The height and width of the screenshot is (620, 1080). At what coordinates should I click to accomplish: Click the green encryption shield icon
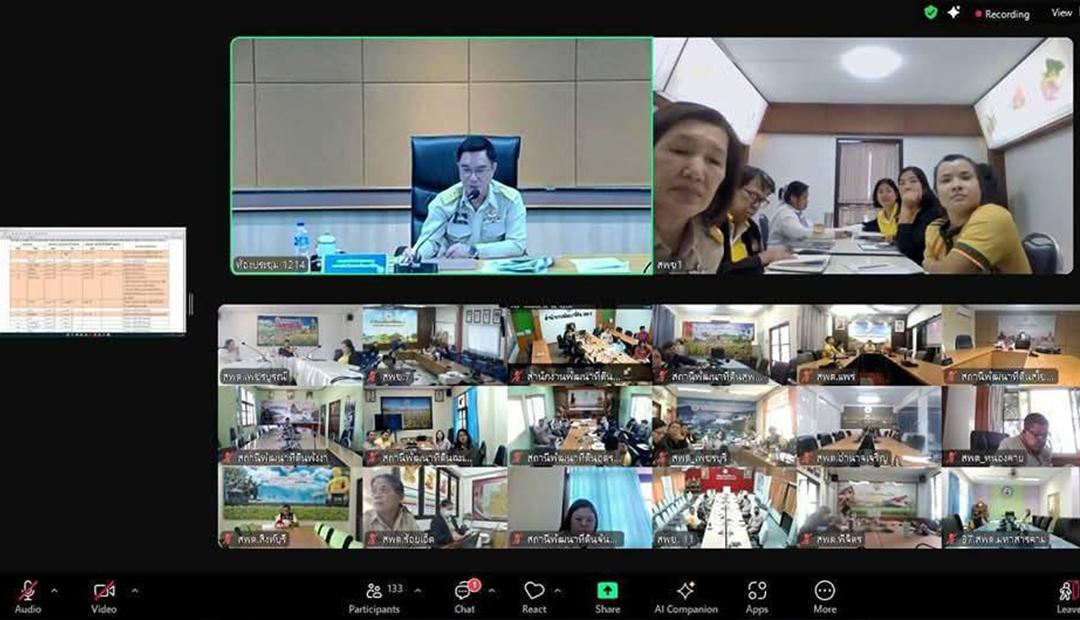[931, 12]
